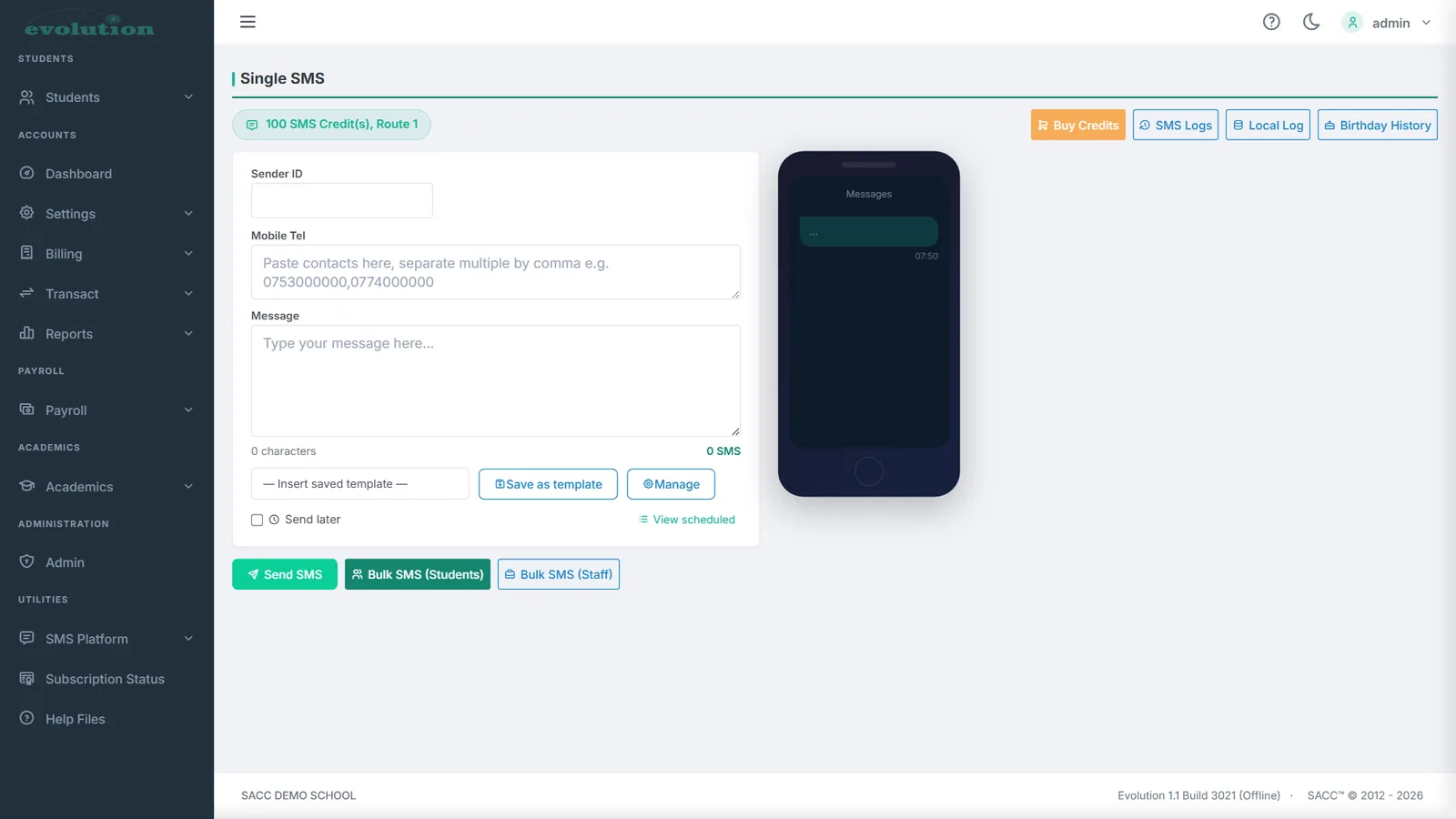Tick the Send later checkbox
Image resolution: width=1456 pixels, height=819 pixels.
pos(257,520)
